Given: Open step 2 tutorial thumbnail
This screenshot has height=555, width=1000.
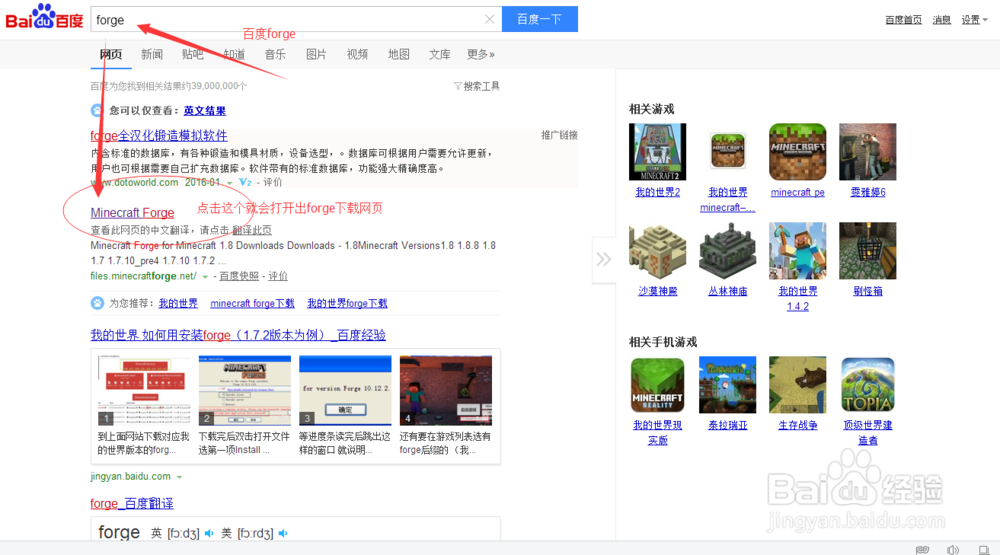Looking at the screenshot, I should 245,390.
